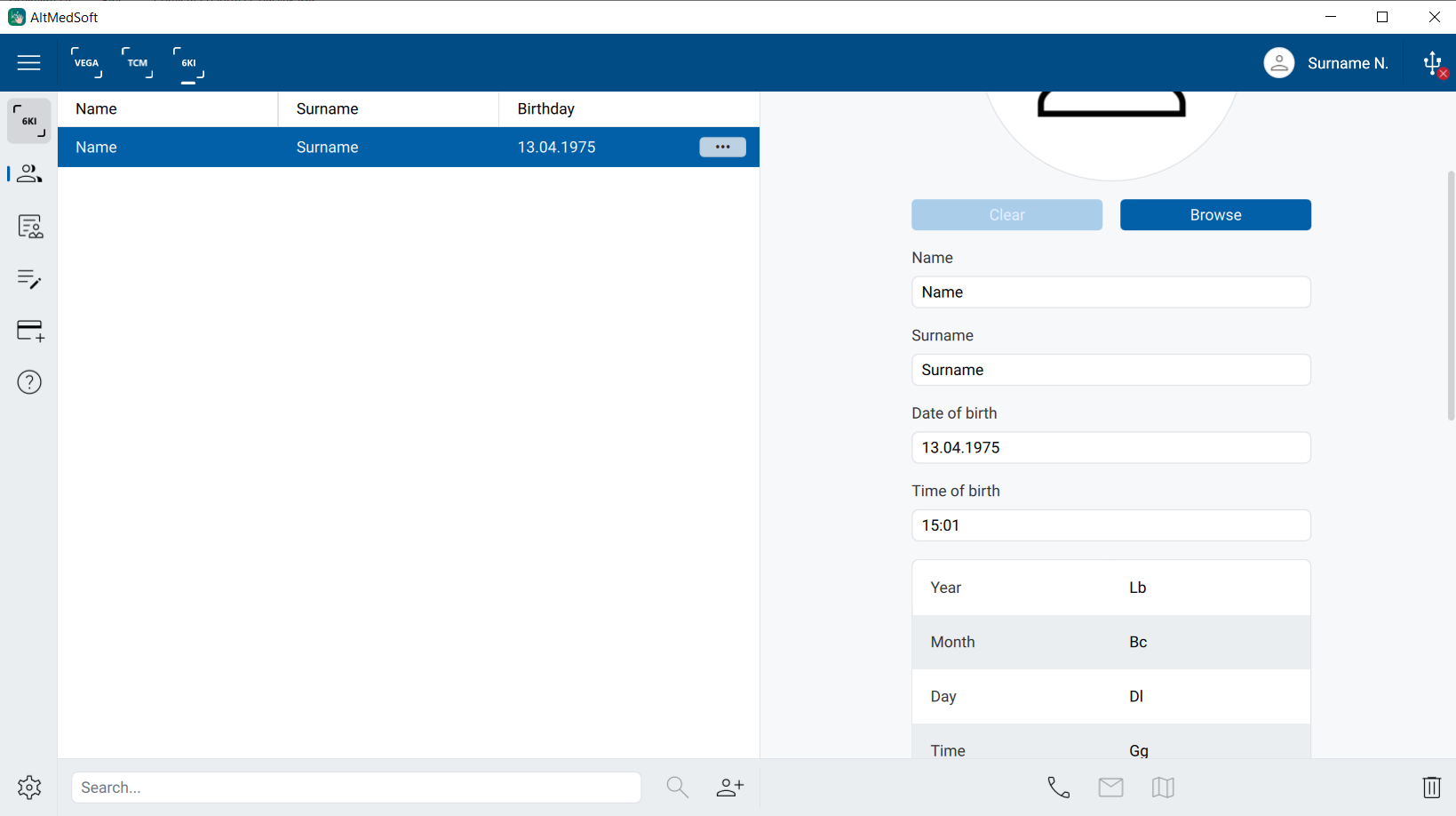
Task: Click the add new patient icon
Action: pyautogui.click(x=729, y=788)
